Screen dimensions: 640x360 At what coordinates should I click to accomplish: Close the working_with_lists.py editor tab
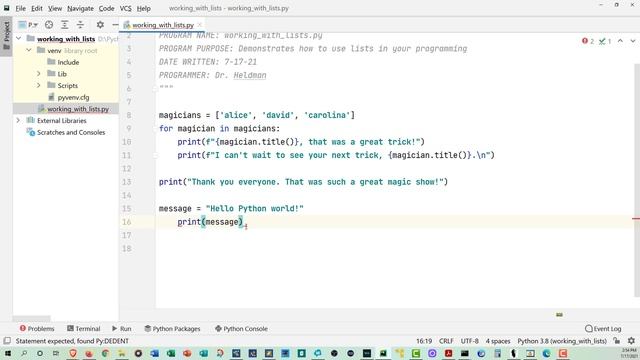point(200,25)
